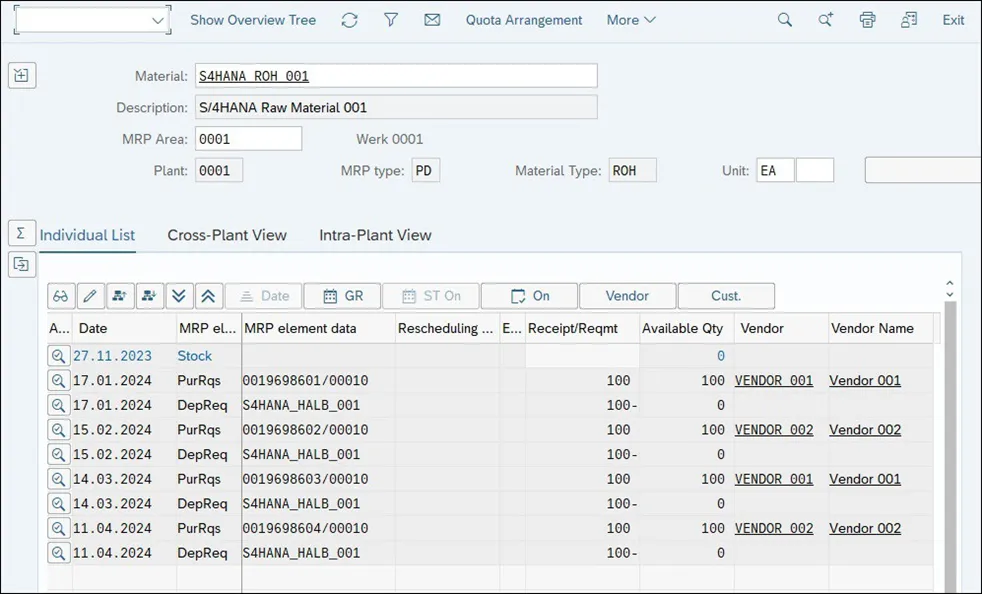
Task: Expand the More menu
Action: click(x=631, y=20)
